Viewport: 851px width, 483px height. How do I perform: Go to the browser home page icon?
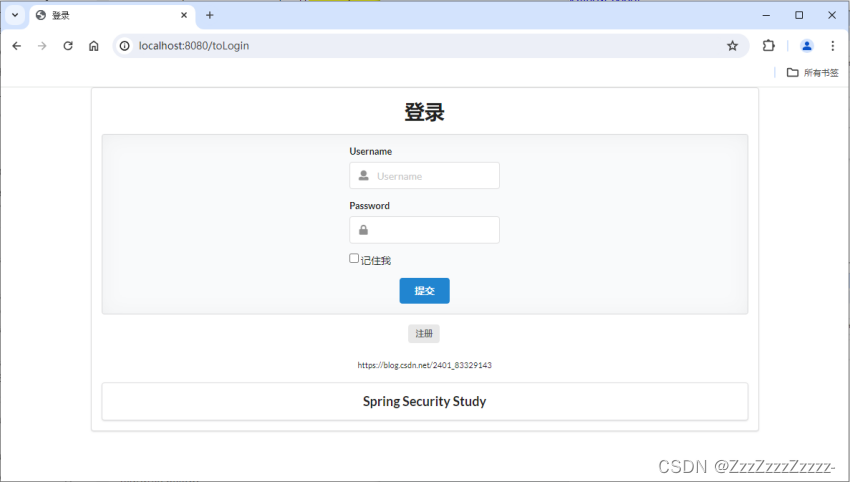click(94, 46)
